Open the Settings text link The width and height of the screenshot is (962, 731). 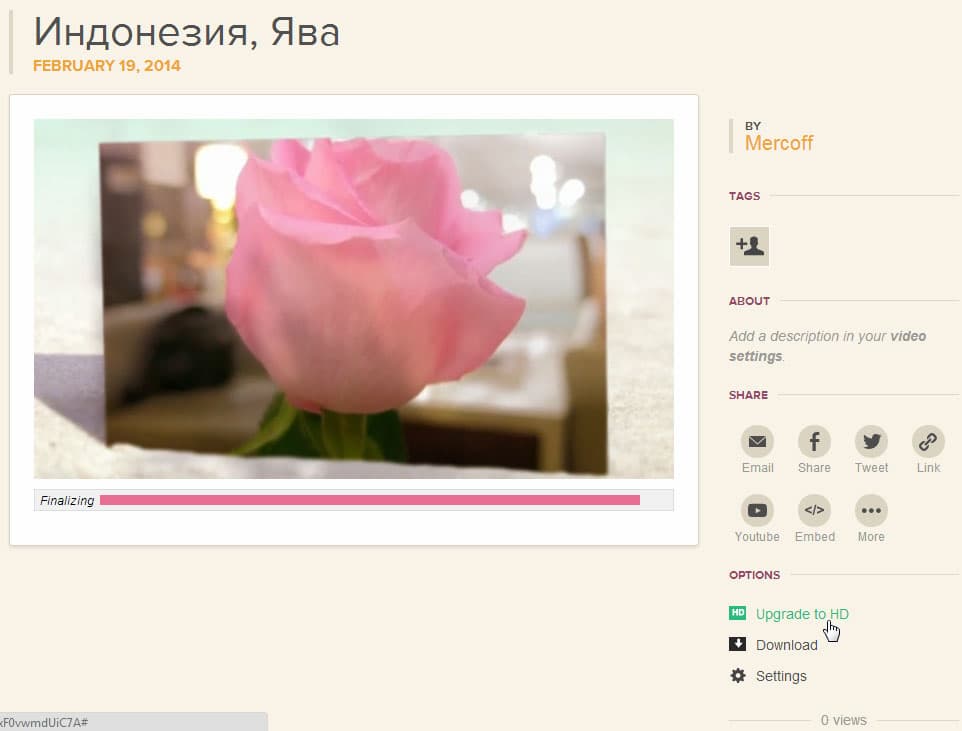pyautogui.click(x=781, y=676)
